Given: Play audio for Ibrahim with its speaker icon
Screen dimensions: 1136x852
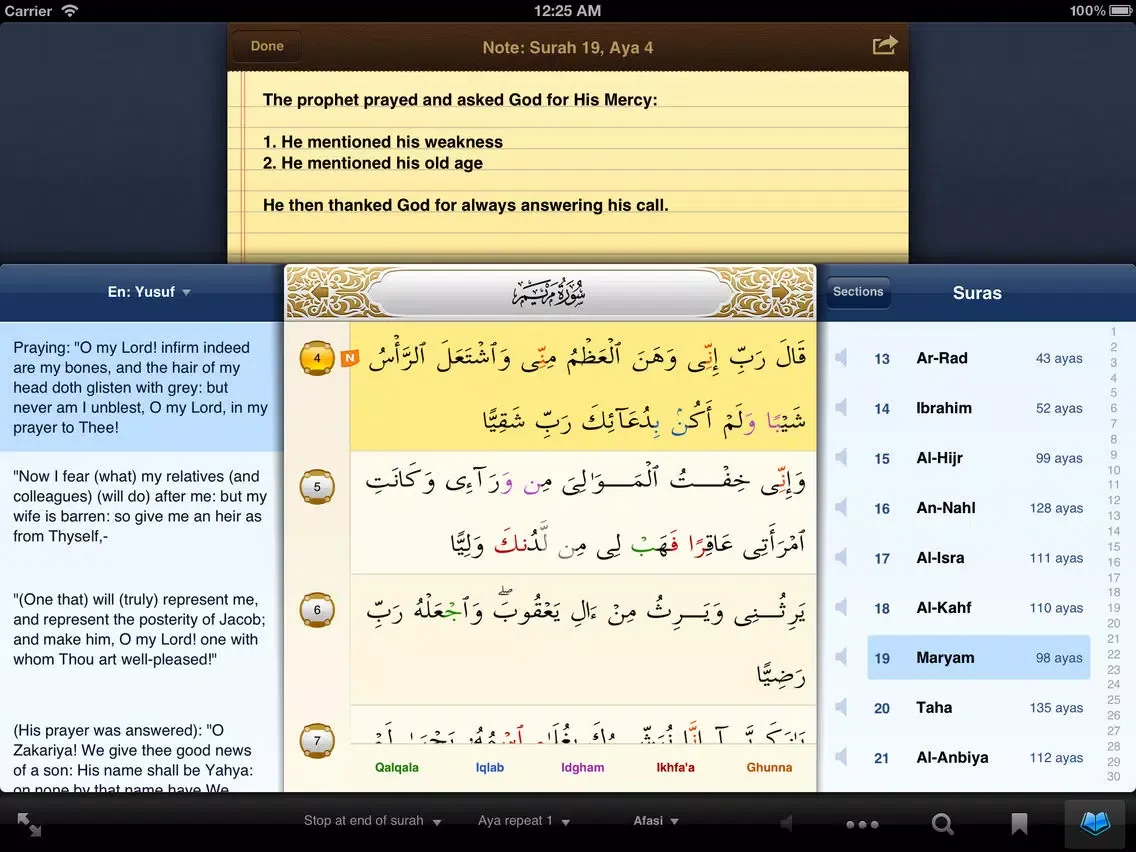Looking at the screenshot, I should pos(840,407).
